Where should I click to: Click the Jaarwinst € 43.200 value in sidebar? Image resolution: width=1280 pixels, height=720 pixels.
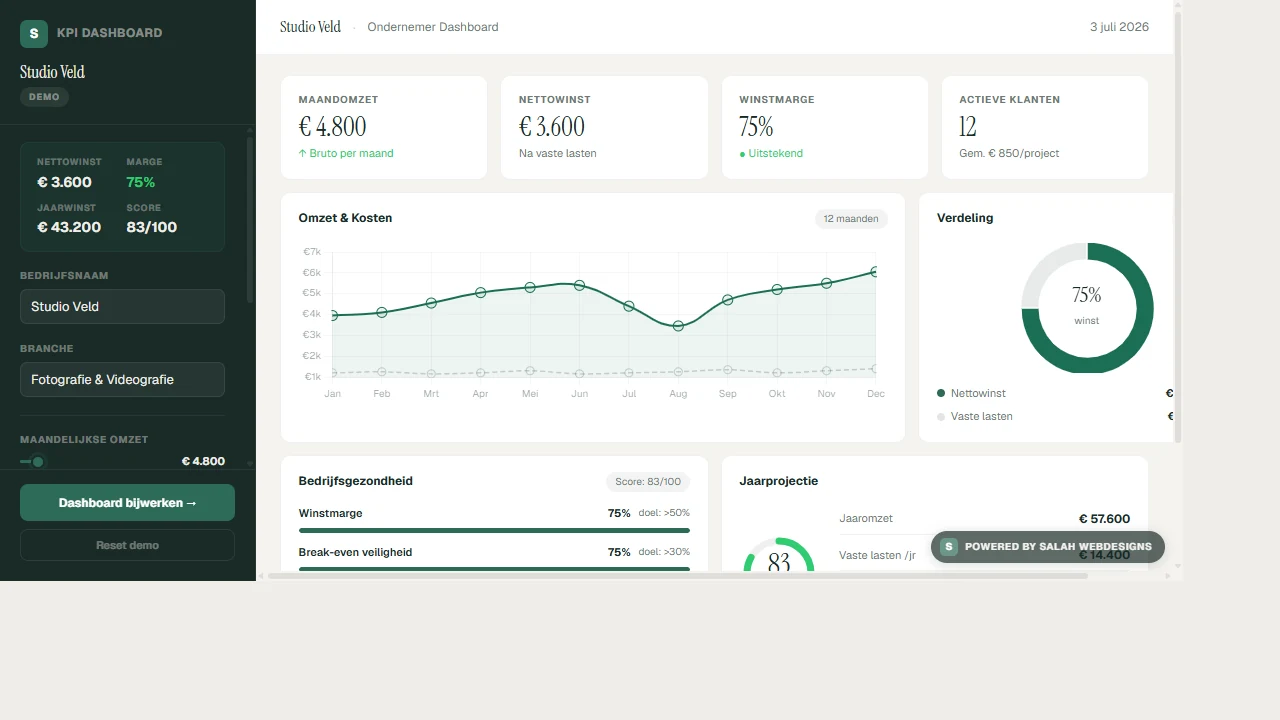pos(69,227)
